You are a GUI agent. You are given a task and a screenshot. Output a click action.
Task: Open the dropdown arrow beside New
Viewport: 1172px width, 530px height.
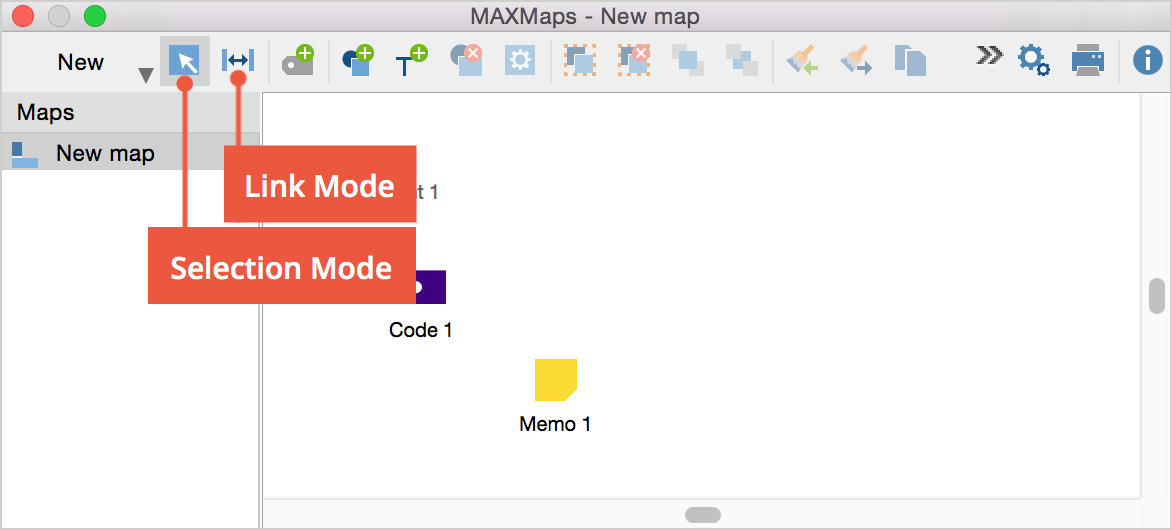click(x=146, y=75)
